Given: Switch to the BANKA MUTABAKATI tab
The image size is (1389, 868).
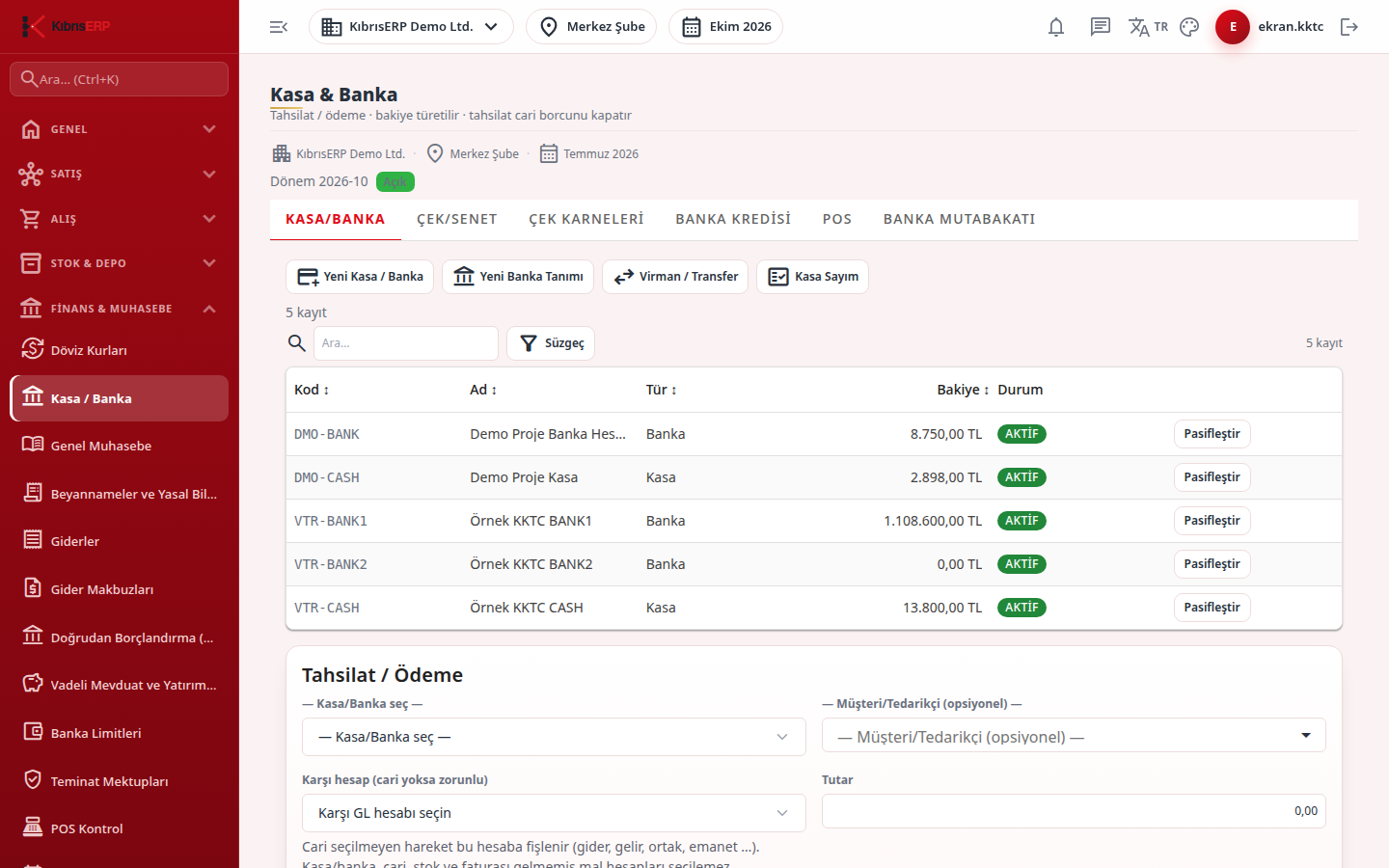Looking at the screenshot, I should click(960, 220).
